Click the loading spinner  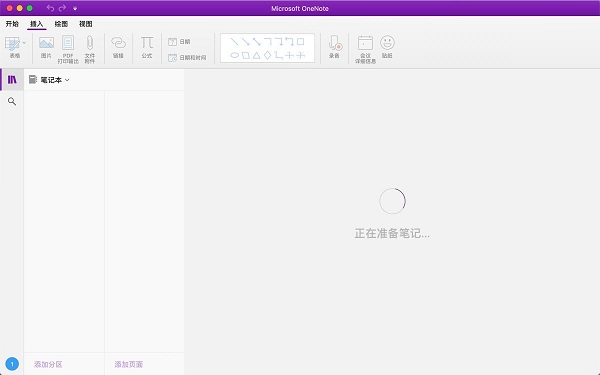(x=392, y=201)
